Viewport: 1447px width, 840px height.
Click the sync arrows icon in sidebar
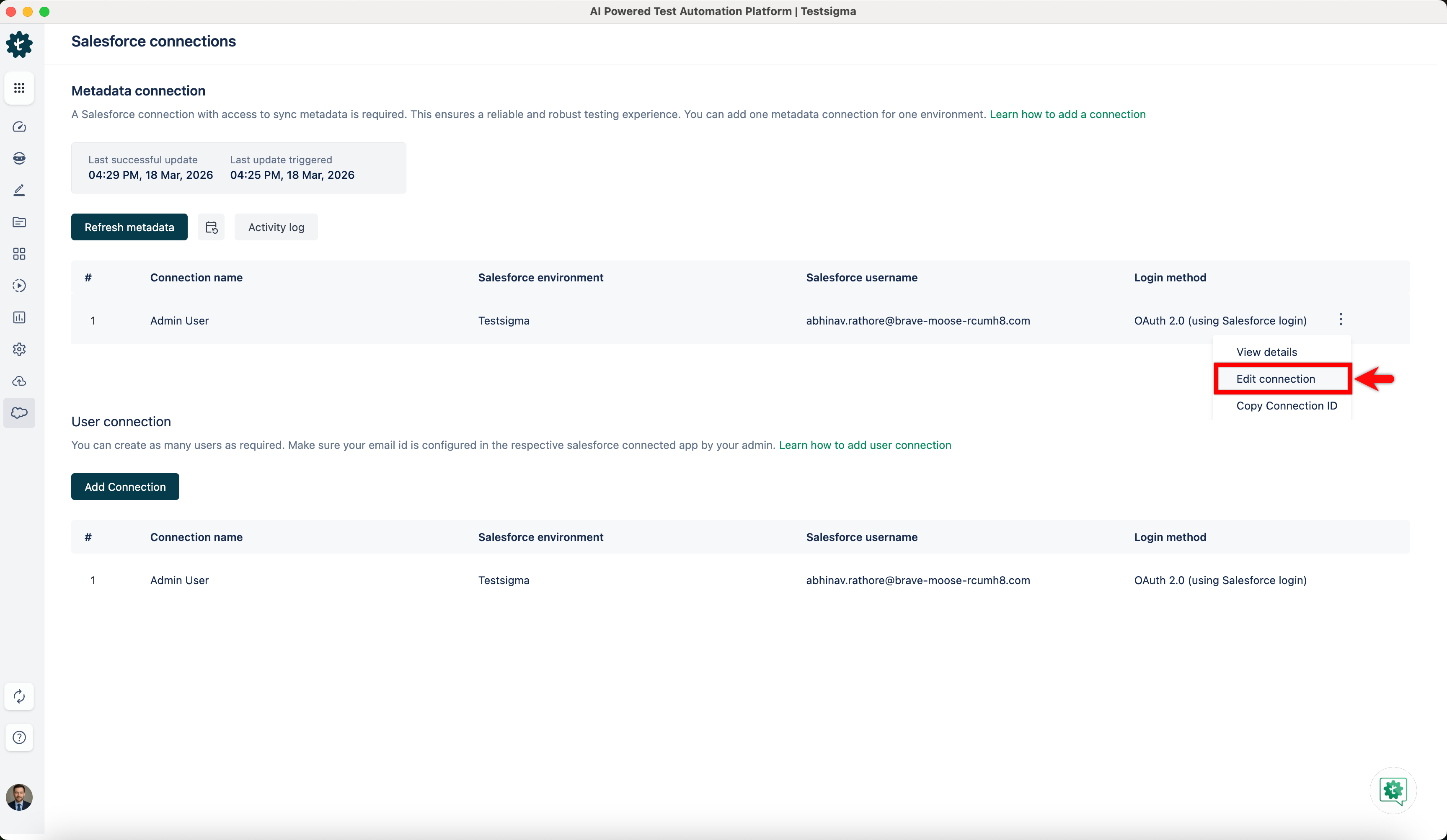pyautogui.click(x=19, y=696)
